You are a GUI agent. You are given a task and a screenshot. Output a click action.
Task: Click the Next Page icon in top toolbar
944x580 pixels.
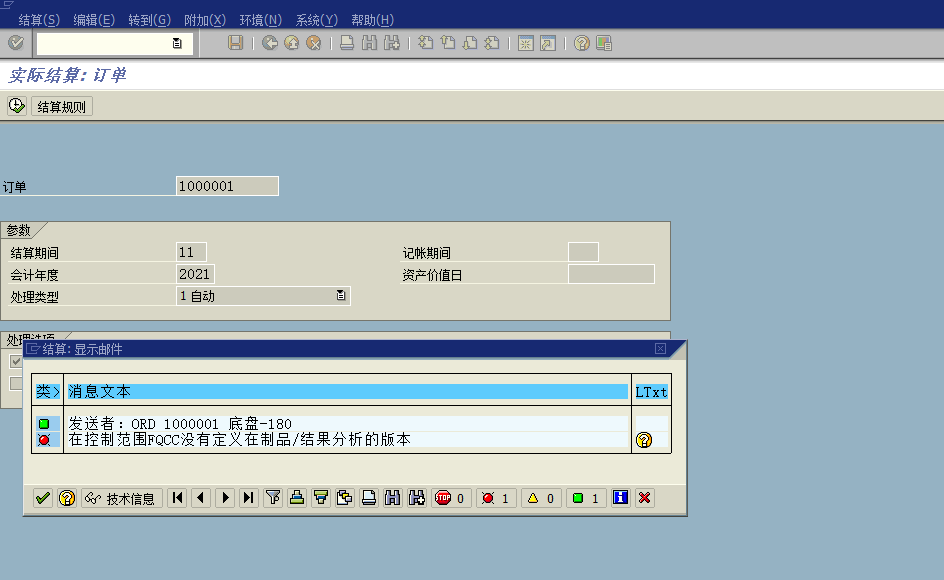pos(470,43)
